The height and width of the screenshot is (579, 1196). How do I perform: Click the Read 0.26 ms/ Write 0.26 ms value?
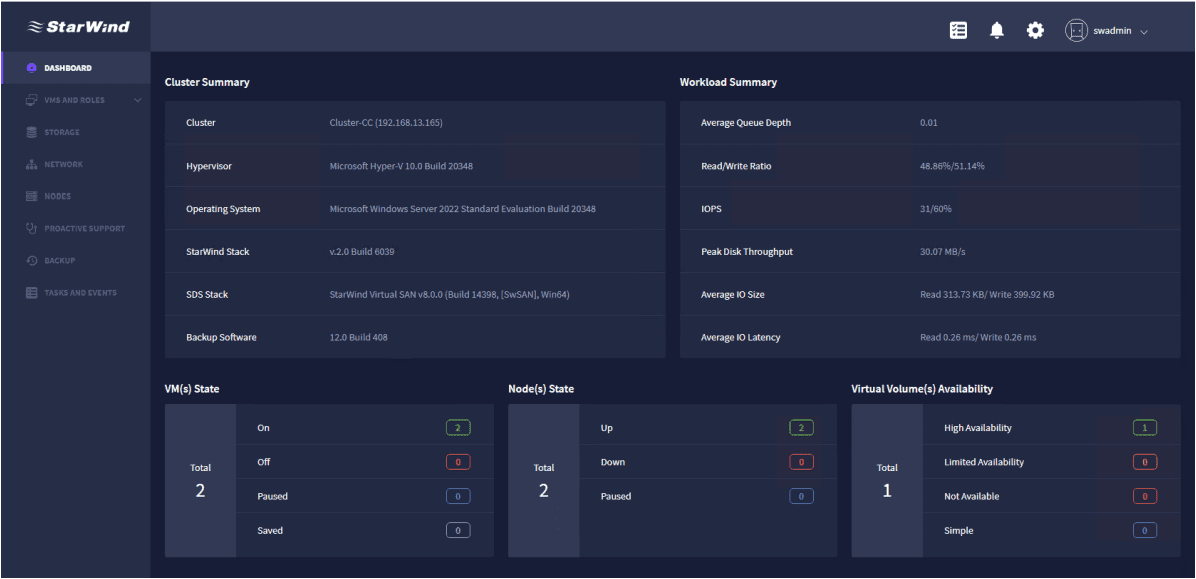(979, 337)
